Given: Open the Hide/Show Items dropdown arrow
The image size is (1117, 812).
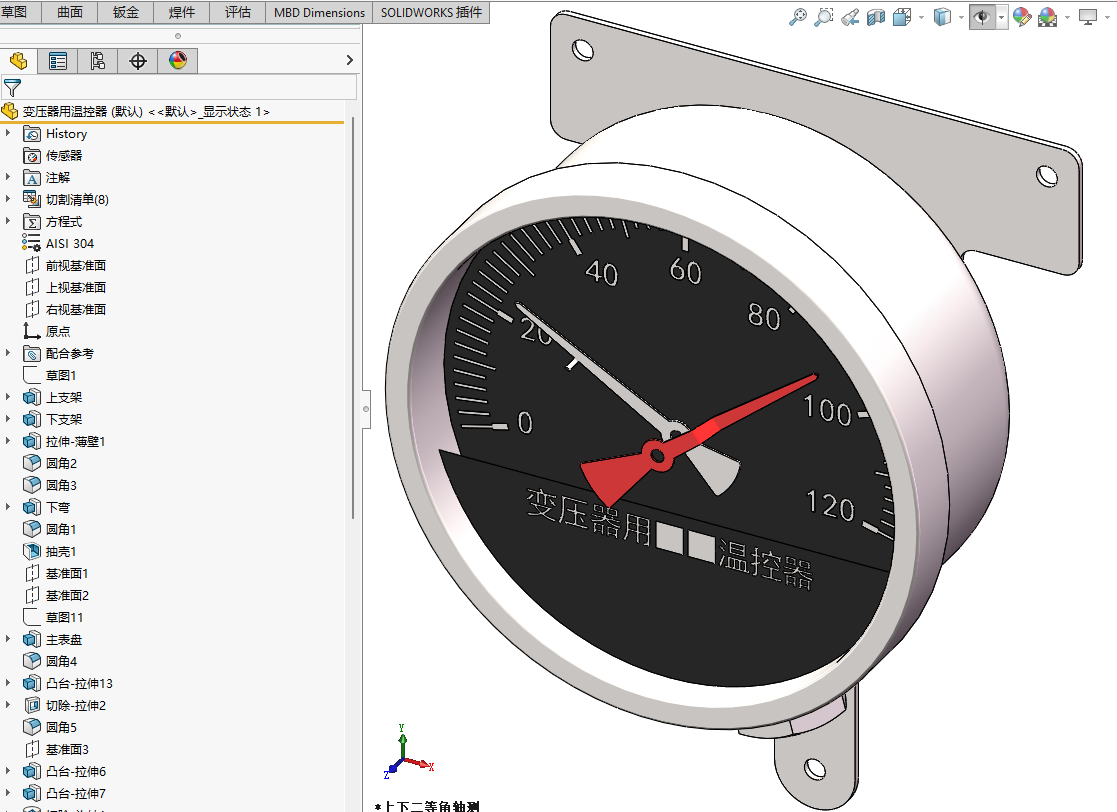Looking at the screenshot, I should click(1001, 17).
